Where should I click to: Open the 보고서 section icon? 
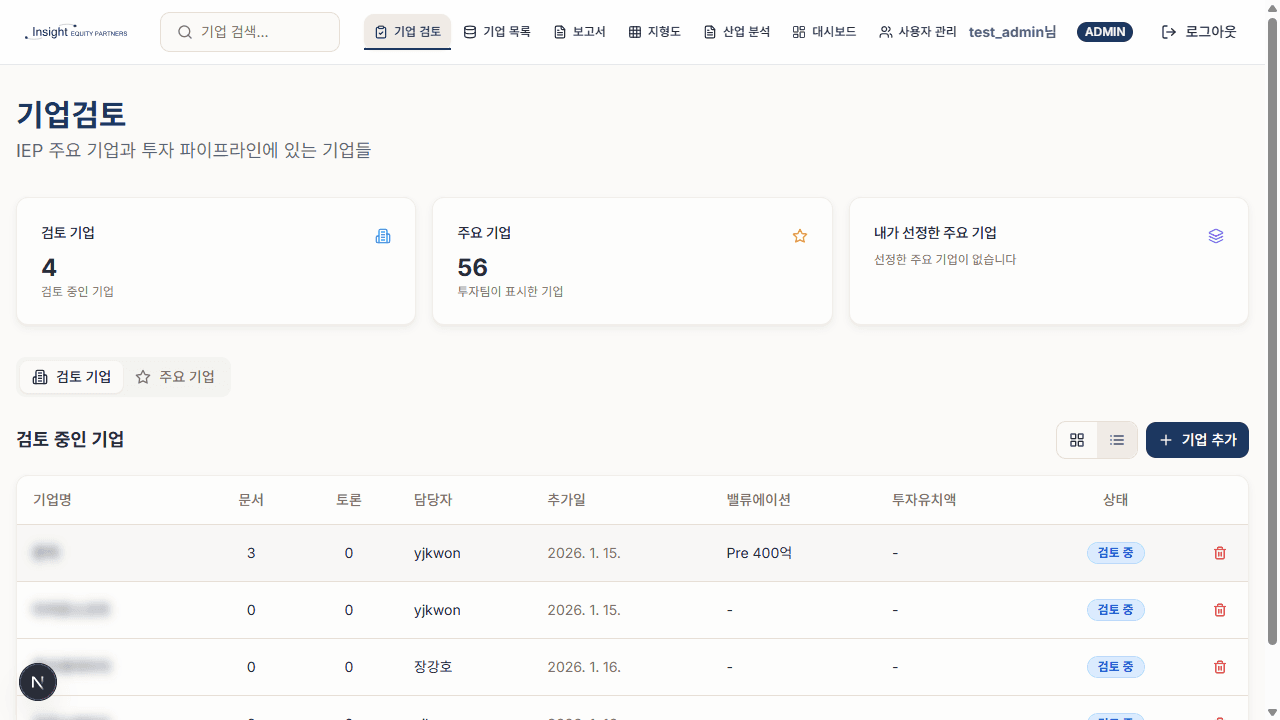coord(559,31)
